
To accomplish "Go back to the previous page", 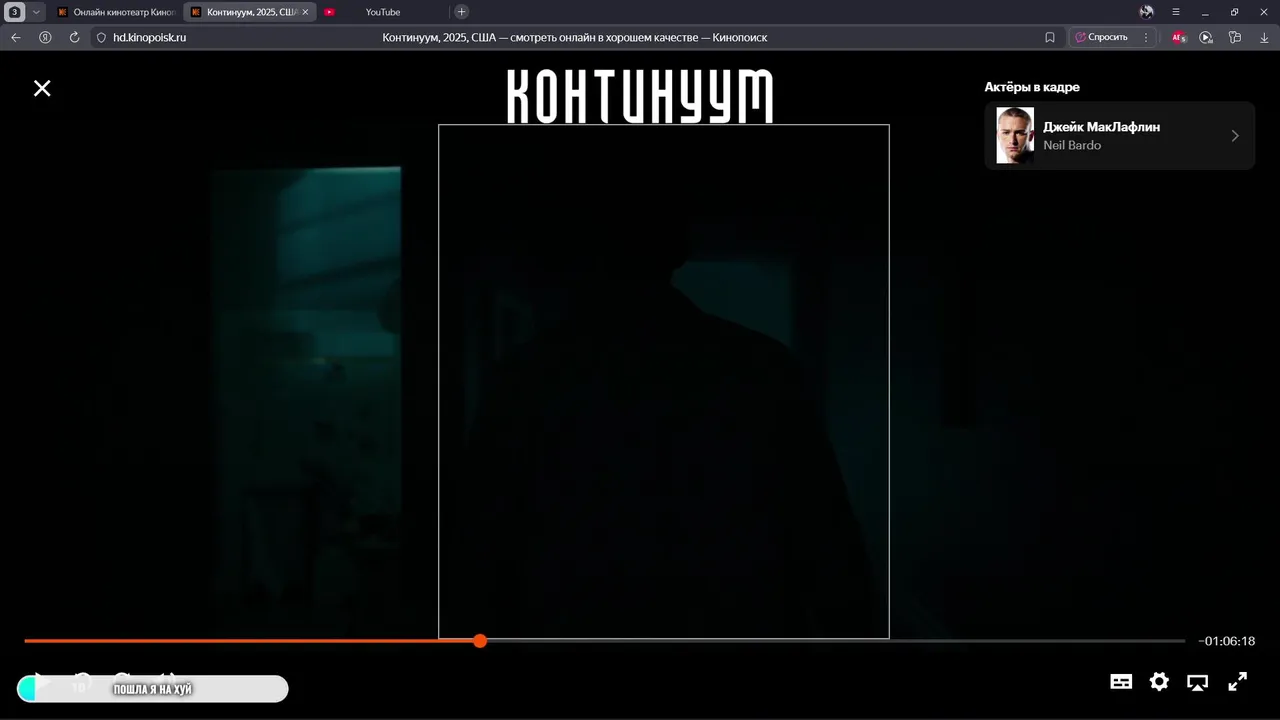I will pos(16,37).
